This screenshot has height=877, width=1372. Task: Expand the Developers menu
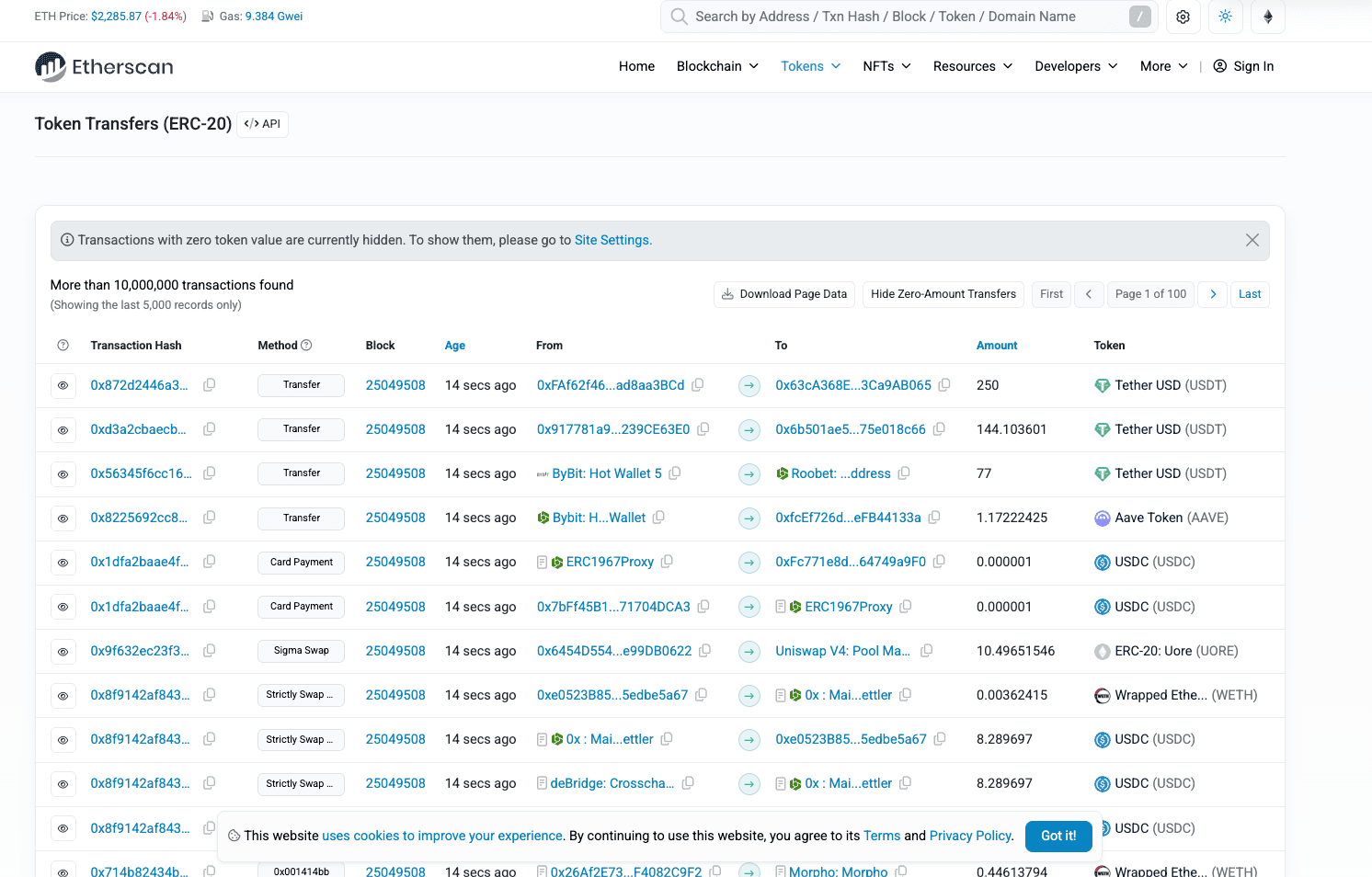(x=1077, y=66)
